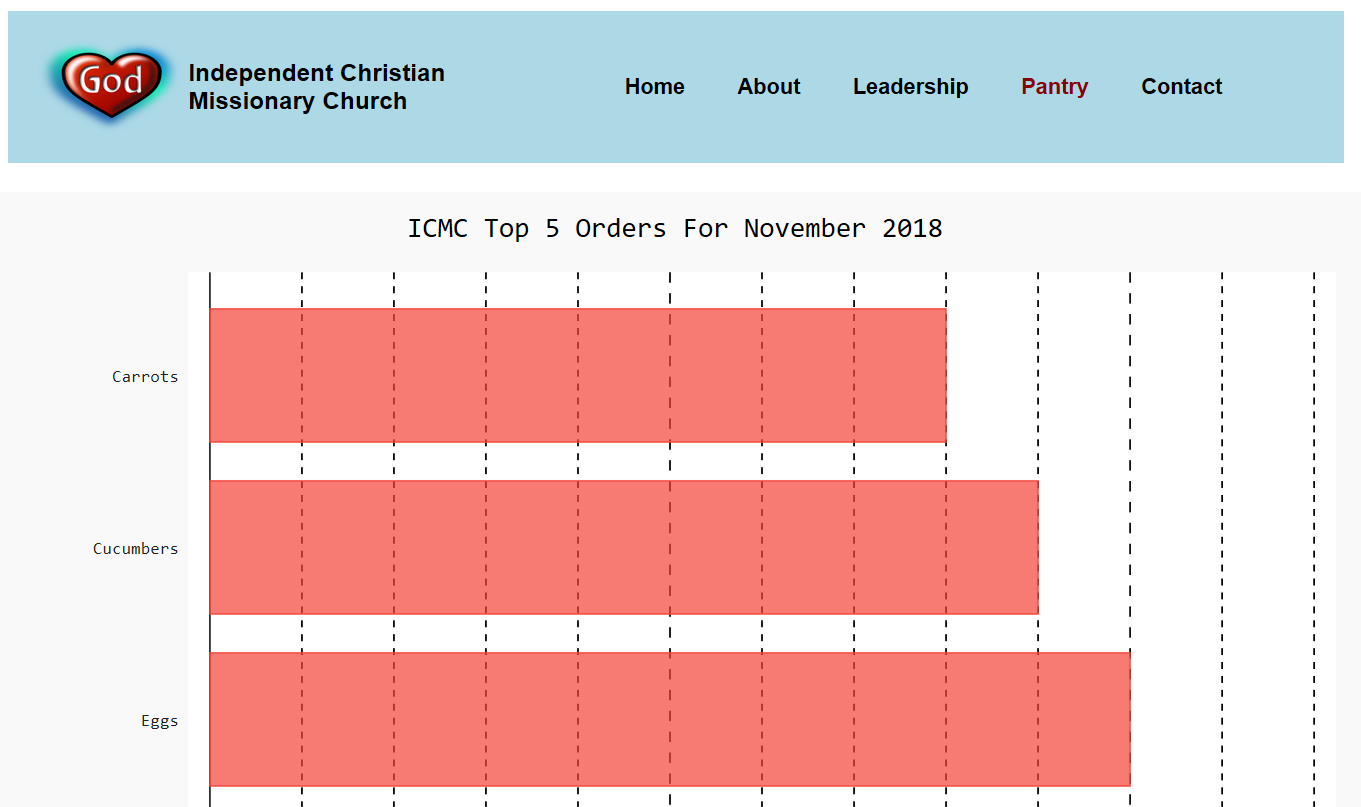Viewport: 1361px width, 807px height.
Task: Open the About page
Action: point(768,87)
